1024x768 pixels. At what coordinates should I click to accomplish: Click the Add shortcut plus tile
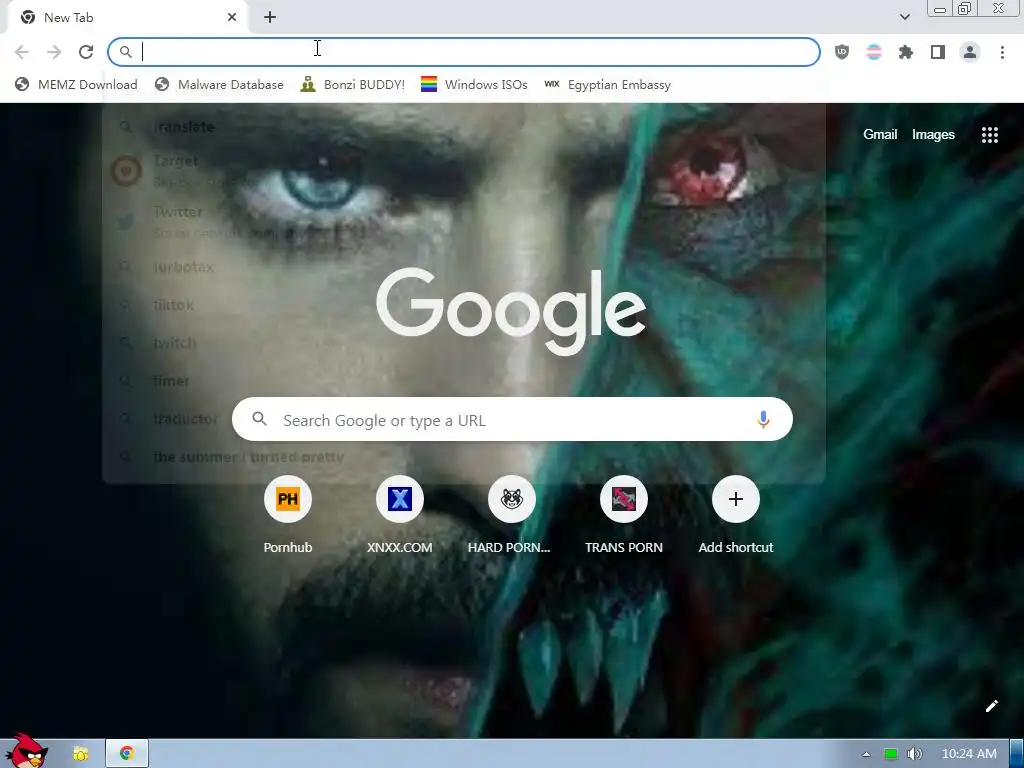(736, 499)
